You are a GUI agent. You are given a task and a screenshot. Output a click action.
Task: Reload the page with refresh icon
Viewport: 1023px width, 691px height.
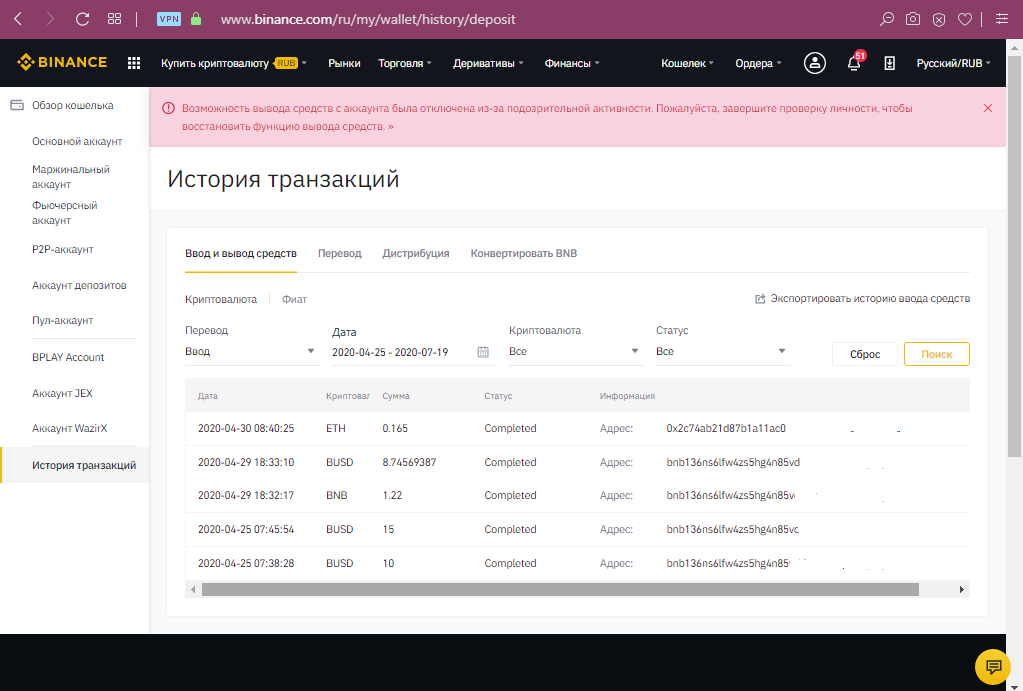point(82,19)
